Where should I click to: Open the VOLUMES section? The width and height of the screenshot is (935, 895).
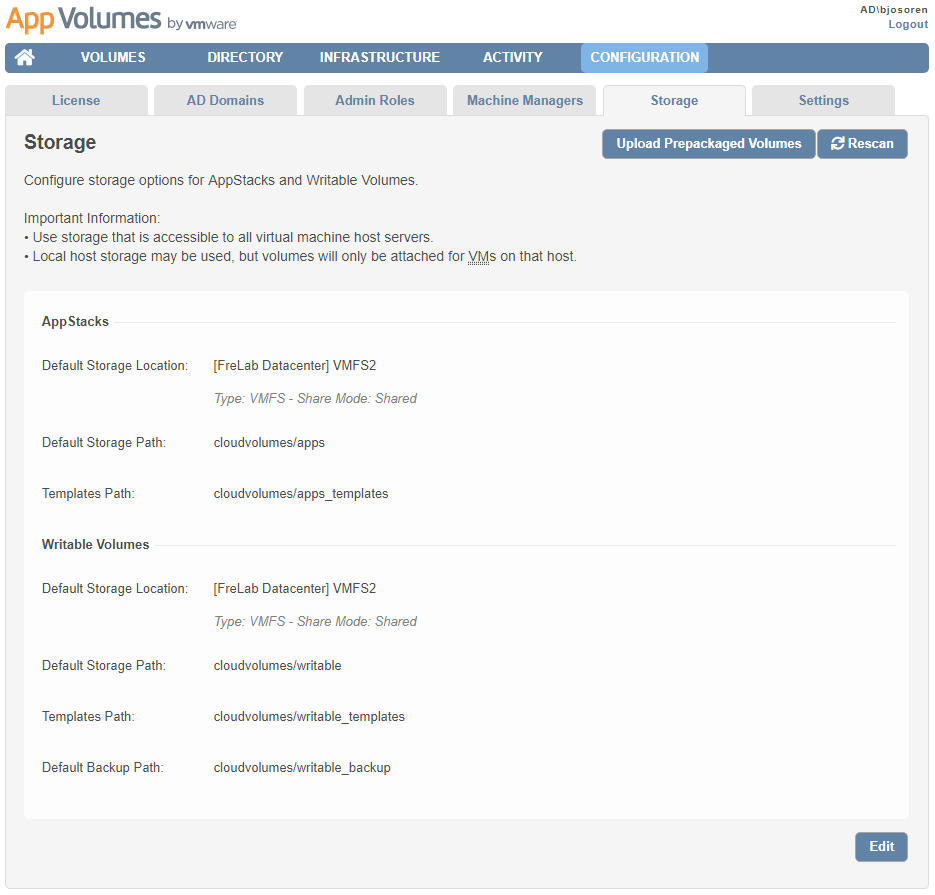tap(112, 57)
